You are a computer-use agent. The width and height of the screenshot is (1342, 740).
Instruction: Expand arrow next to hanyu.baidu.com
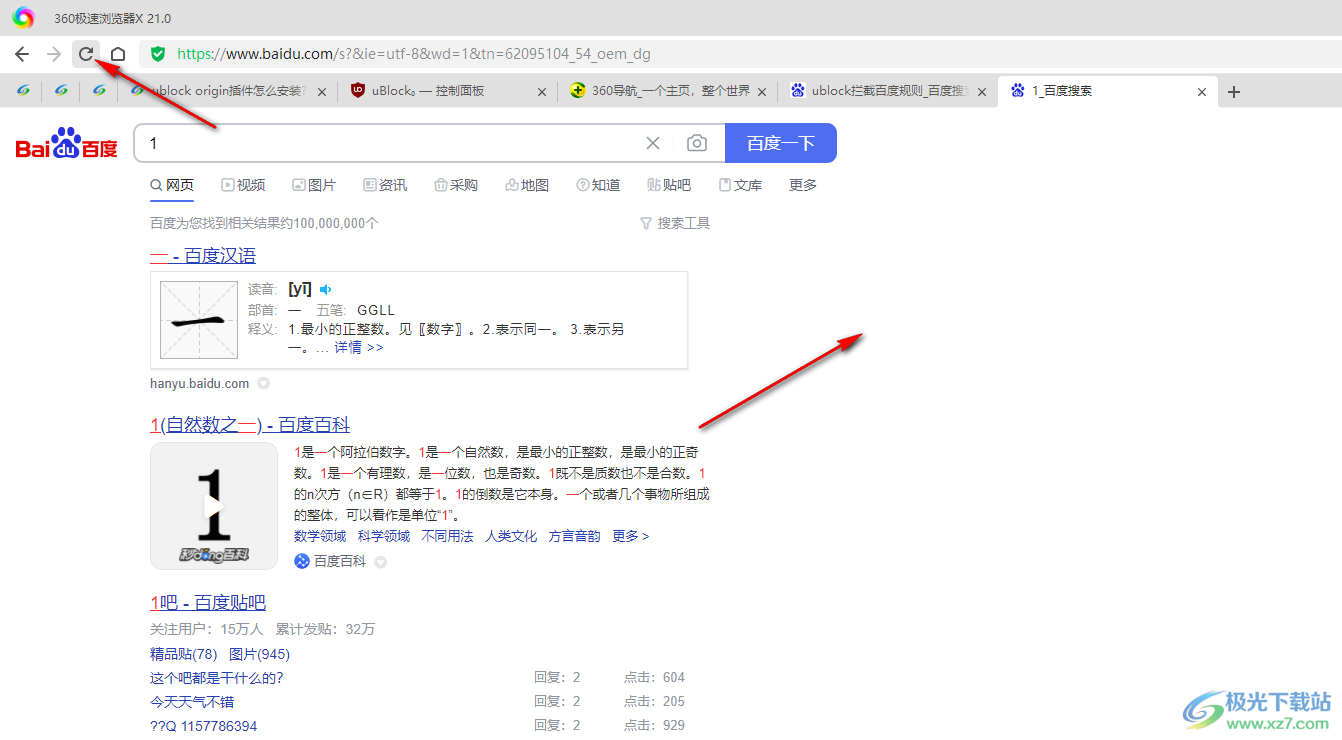point(263,383)
